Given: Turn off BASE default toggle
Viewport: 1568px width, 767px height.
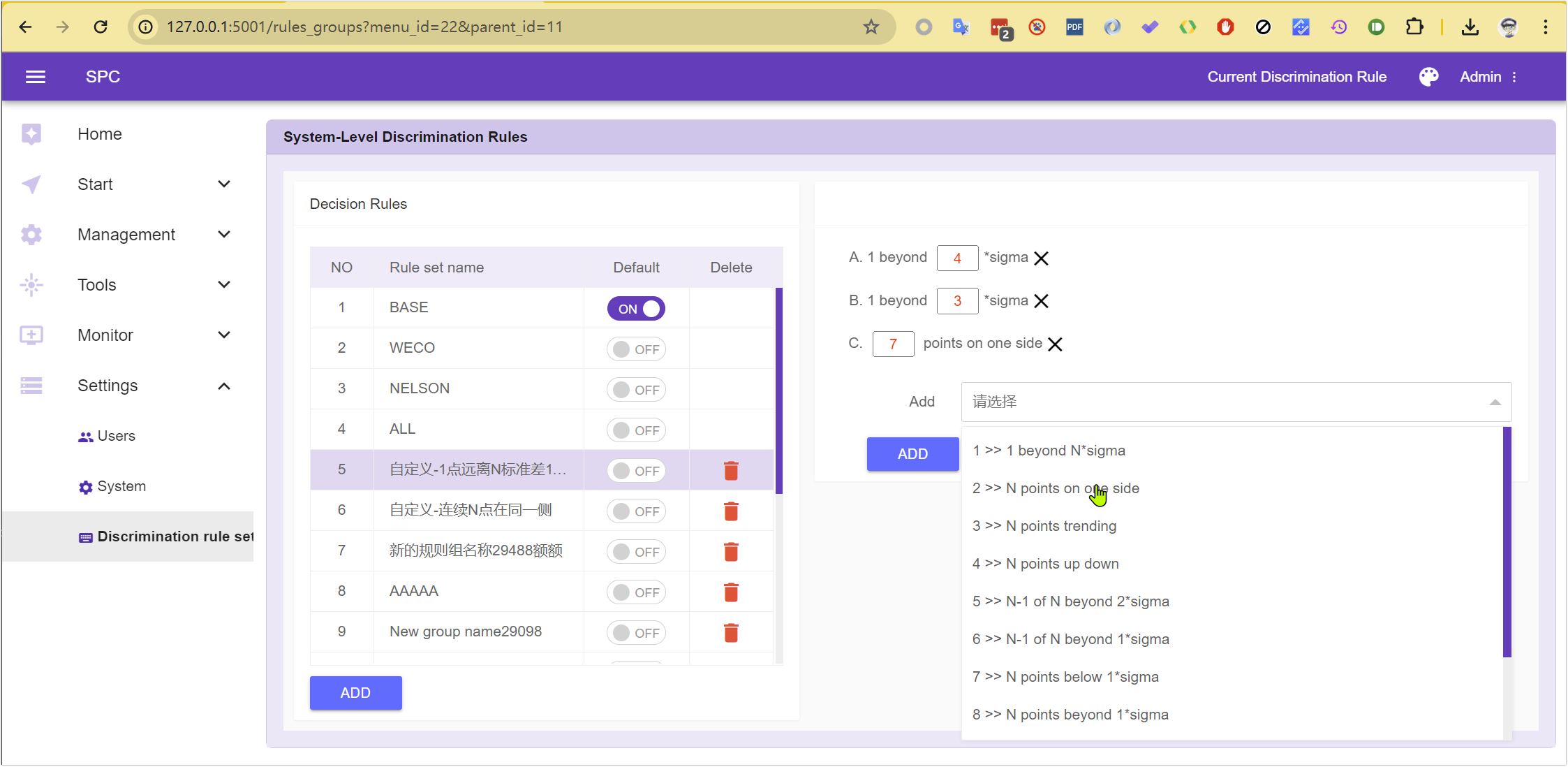Looking at the screenshot, I should pyautogui.click(x=636, y=309).
